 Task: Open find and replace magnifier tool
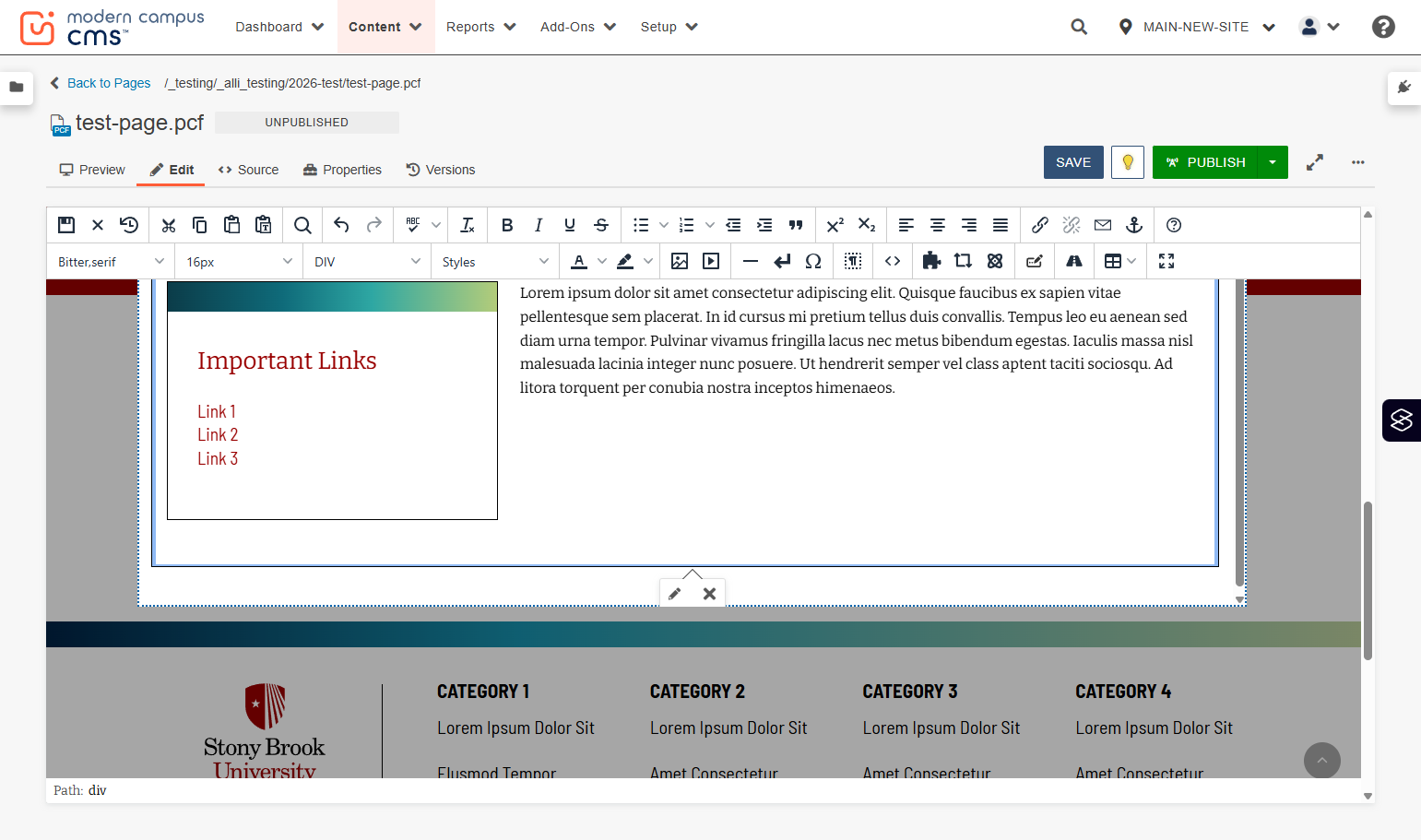302,225
